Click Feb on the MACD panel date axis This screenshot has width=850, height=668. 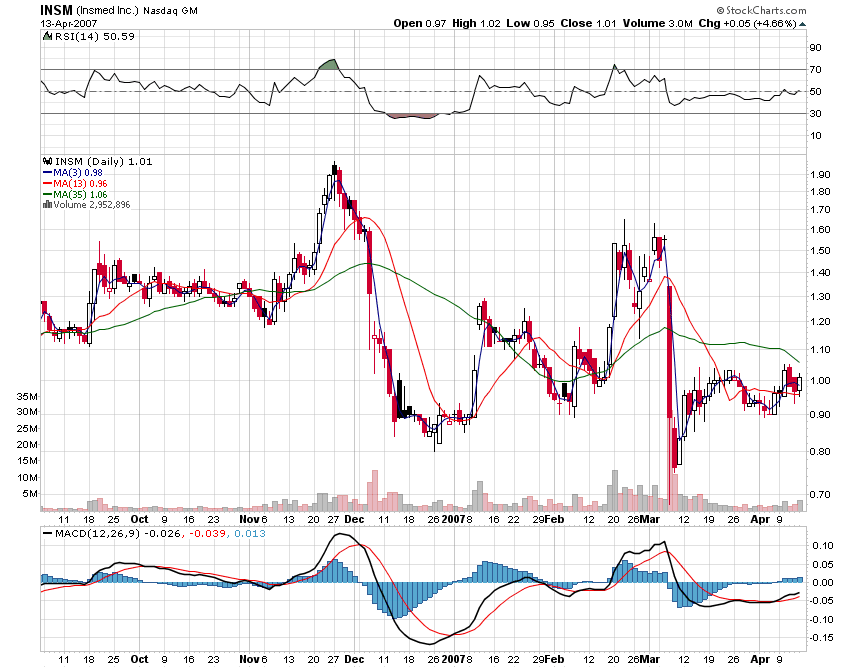[x=554, y=659]
